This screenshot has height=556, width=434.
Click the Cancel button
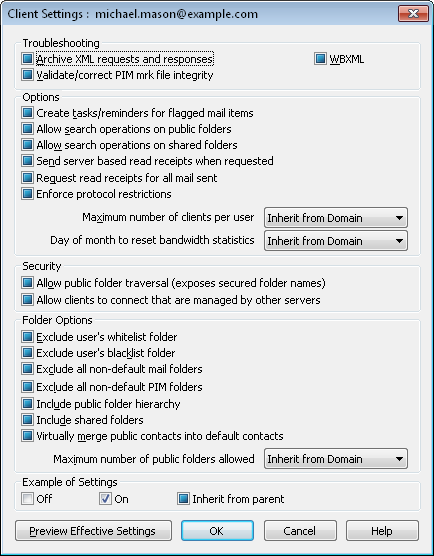coord(300,531)
